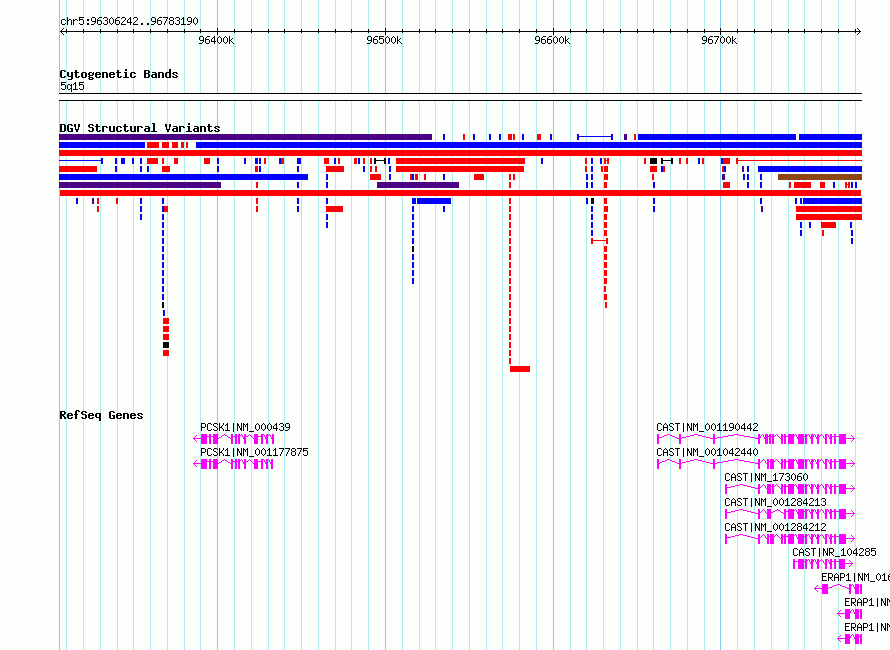Select the brown structural variant bar
Screen dimensions: 890x650
point(820,177)
